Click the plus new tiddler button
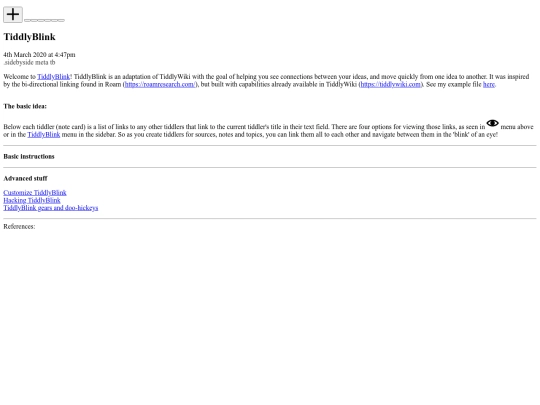Screen dimensions: 540x405 pyautogui.click(x=13, y=14)
